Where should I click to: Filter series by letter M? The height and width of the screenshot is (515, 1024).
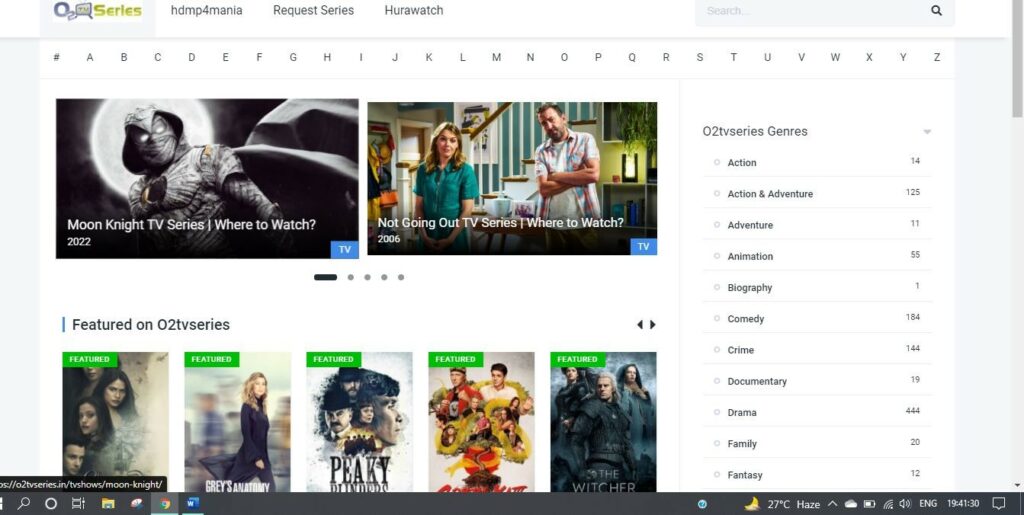(496, 58)
